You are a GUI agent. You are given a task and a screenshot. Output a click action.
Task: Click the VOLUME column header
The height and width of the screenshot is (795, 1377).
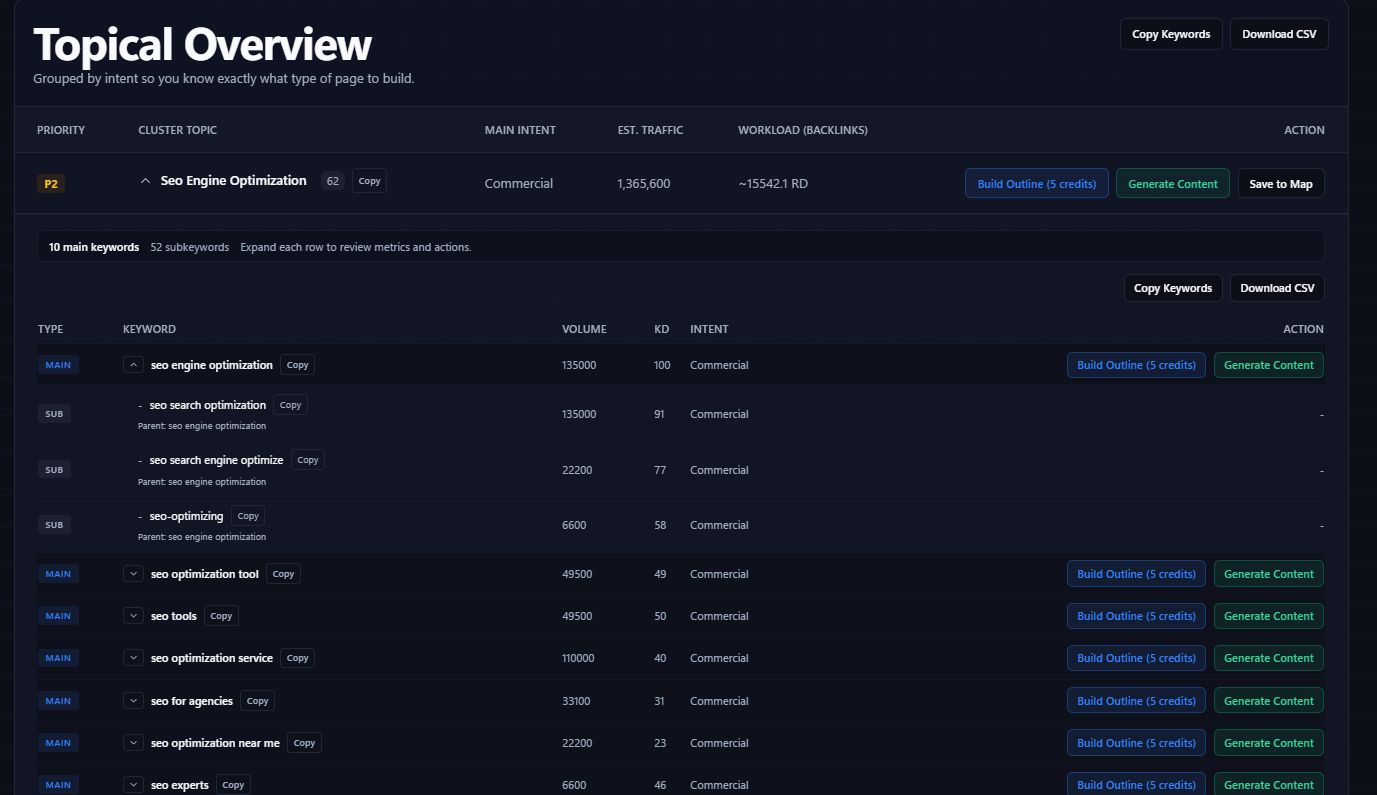click(584, 329)
